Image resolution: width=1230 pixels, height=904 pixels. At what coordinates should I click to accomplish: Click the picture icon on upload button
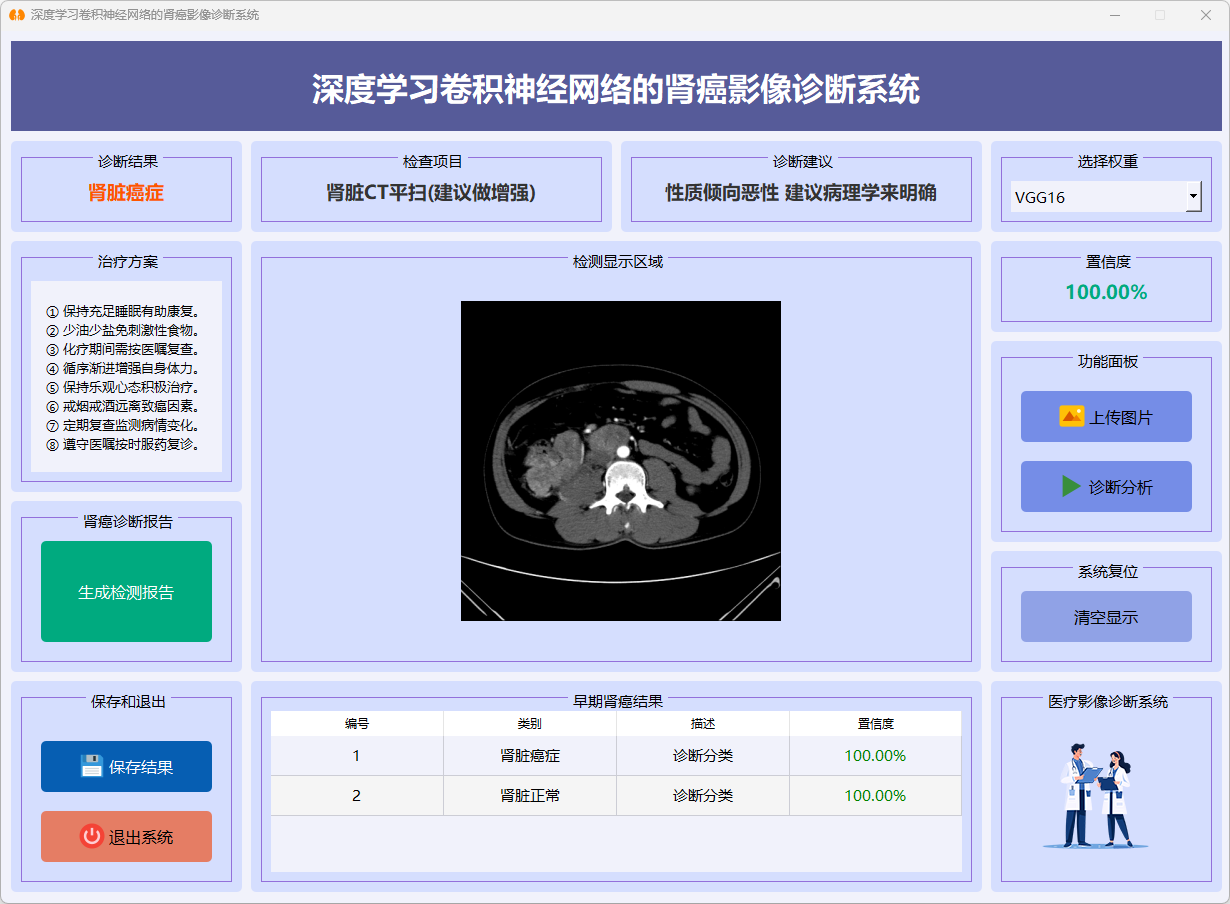point(1071,416)
